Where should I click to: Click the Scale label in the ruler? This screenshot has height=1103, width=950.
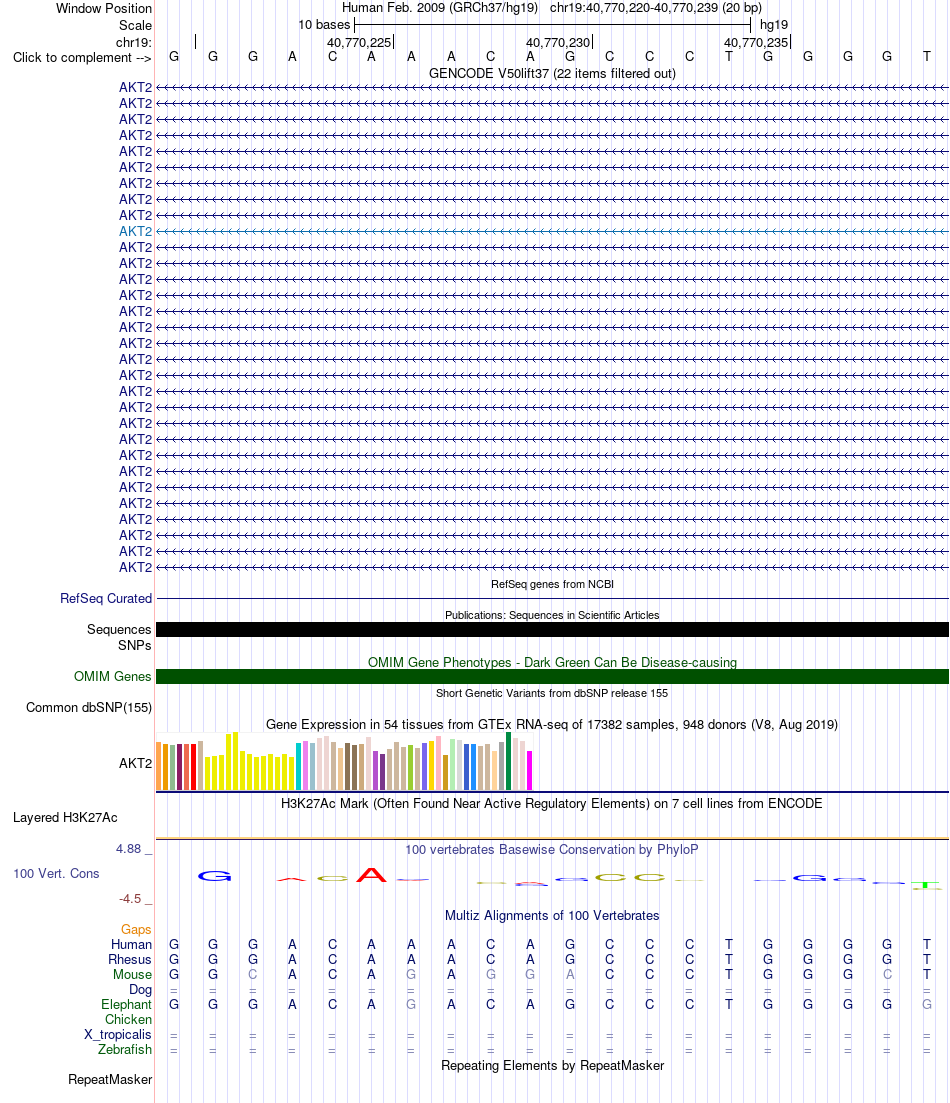[135, 25]
